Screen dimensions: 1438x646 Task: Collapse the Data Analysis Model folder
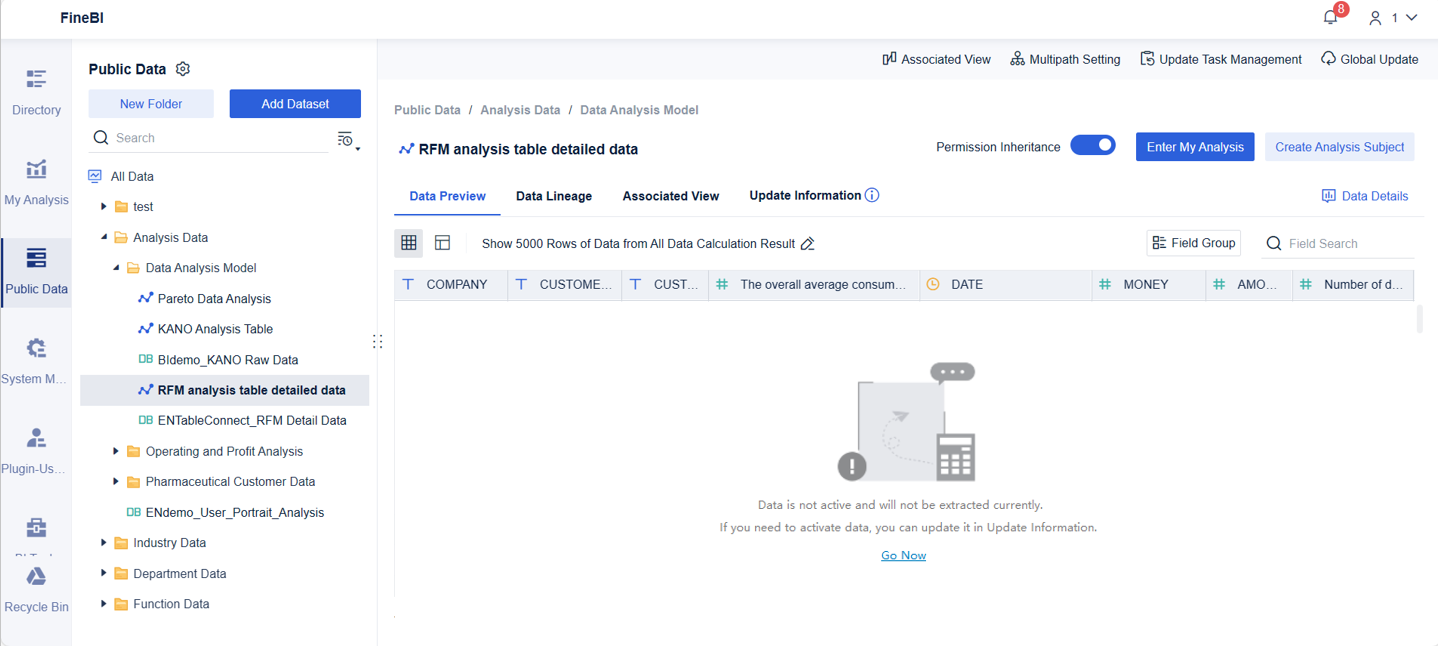tap(117, 267)
